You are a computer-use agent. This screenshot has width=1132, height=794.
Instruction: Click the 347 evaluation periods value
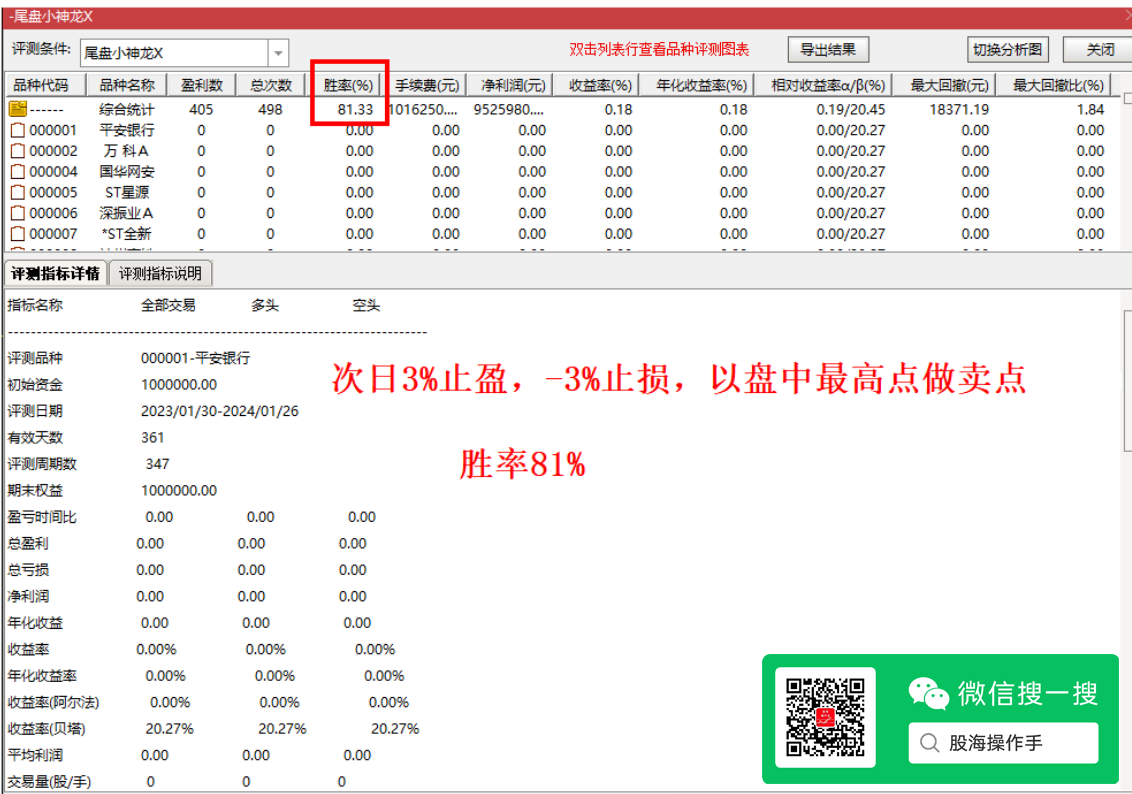tap(157, 464)
